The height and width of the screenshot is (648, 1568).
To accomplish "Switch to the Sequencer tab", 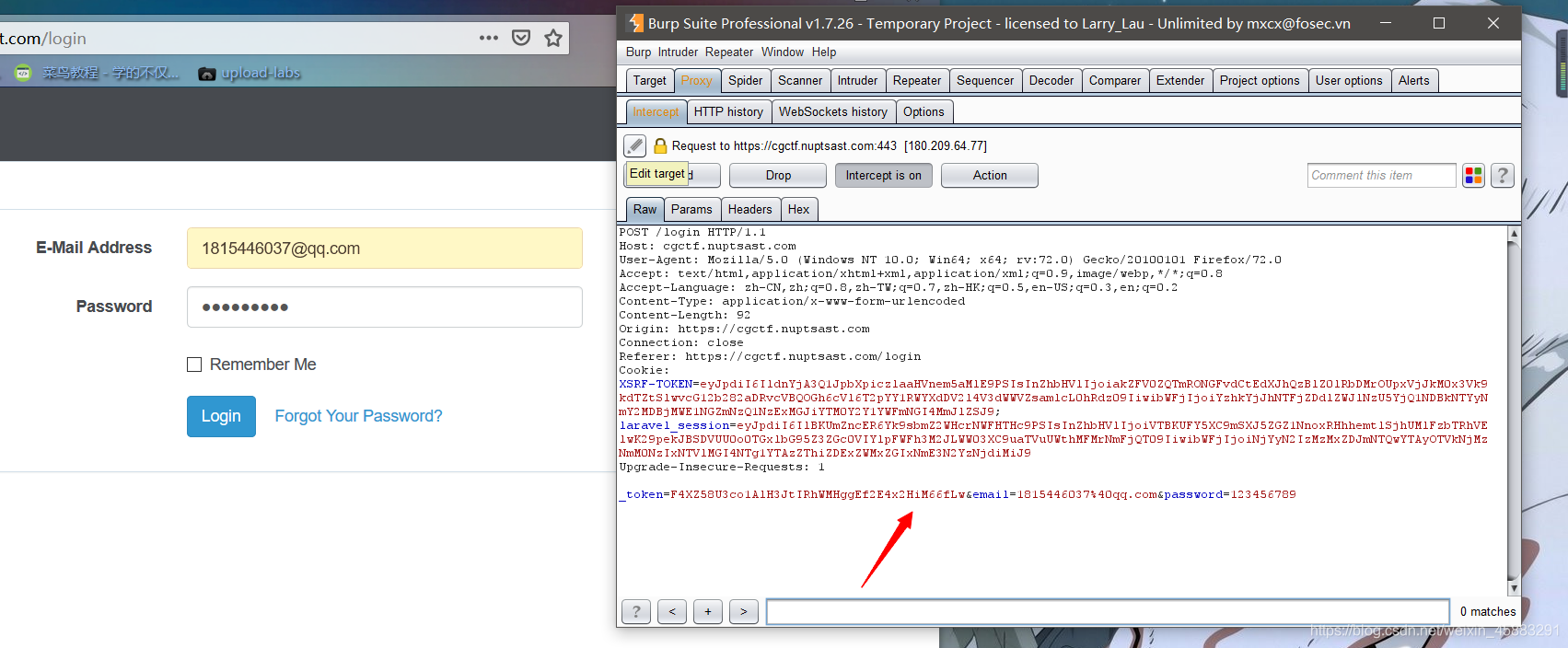I will coord(985,81).
